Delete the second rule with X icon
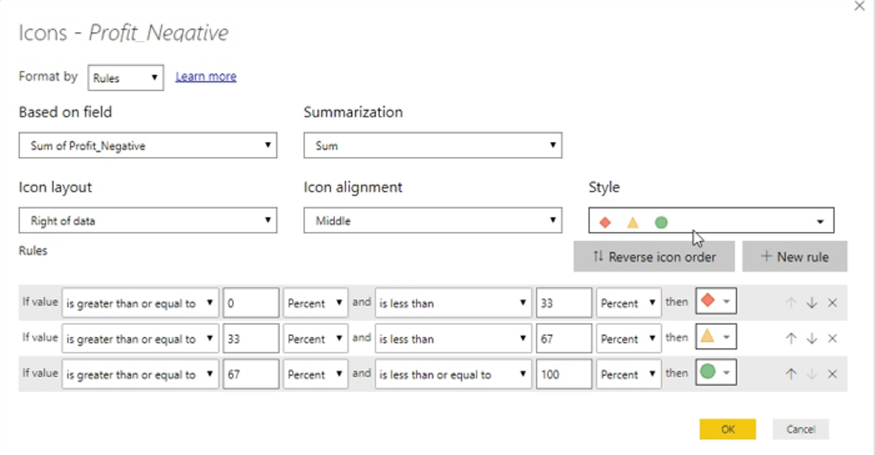The width and height of the screenshot is (875, 455). tap(832, 339)
